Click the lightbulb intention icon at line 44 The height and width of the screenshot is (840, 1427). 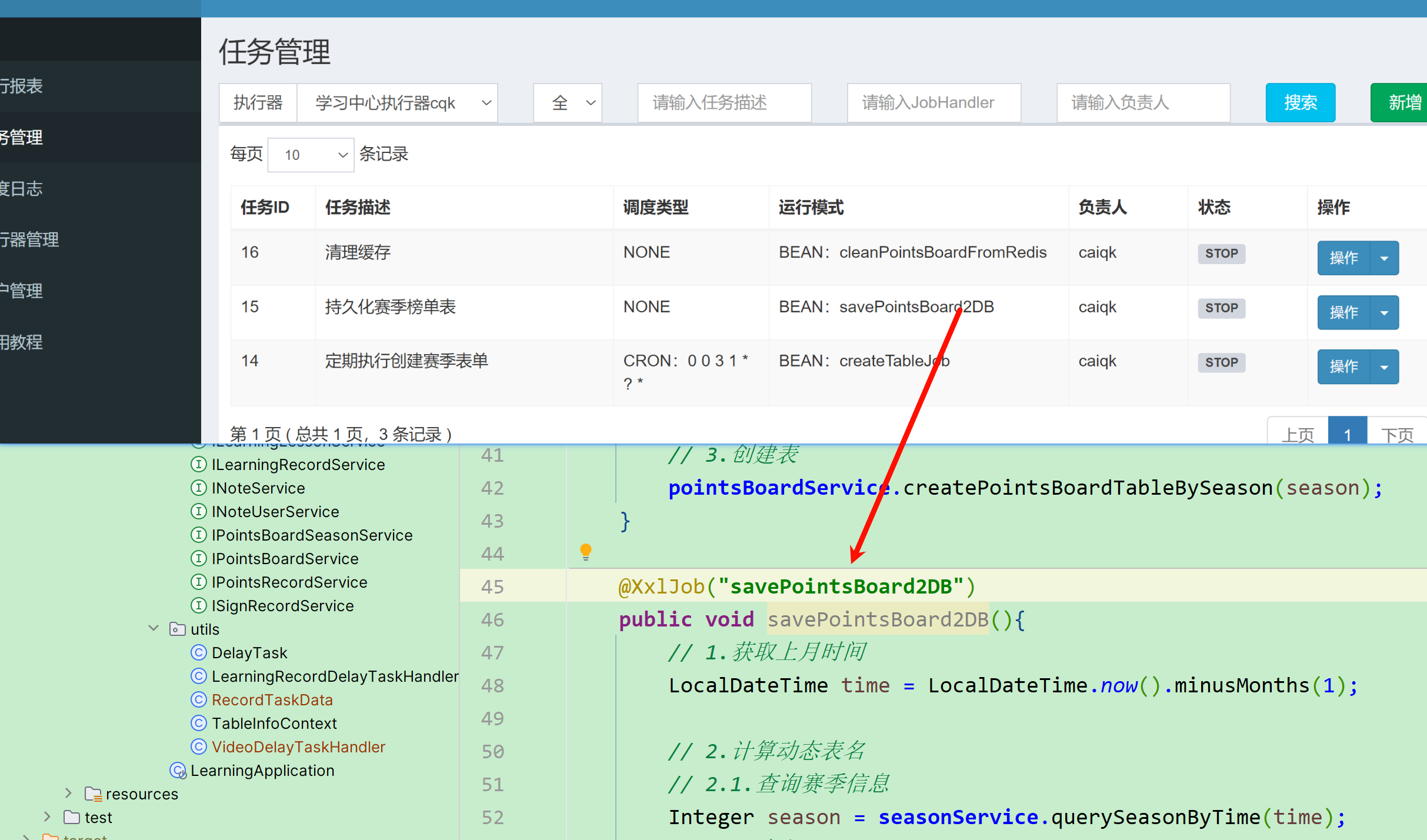[x=585, y=551]
